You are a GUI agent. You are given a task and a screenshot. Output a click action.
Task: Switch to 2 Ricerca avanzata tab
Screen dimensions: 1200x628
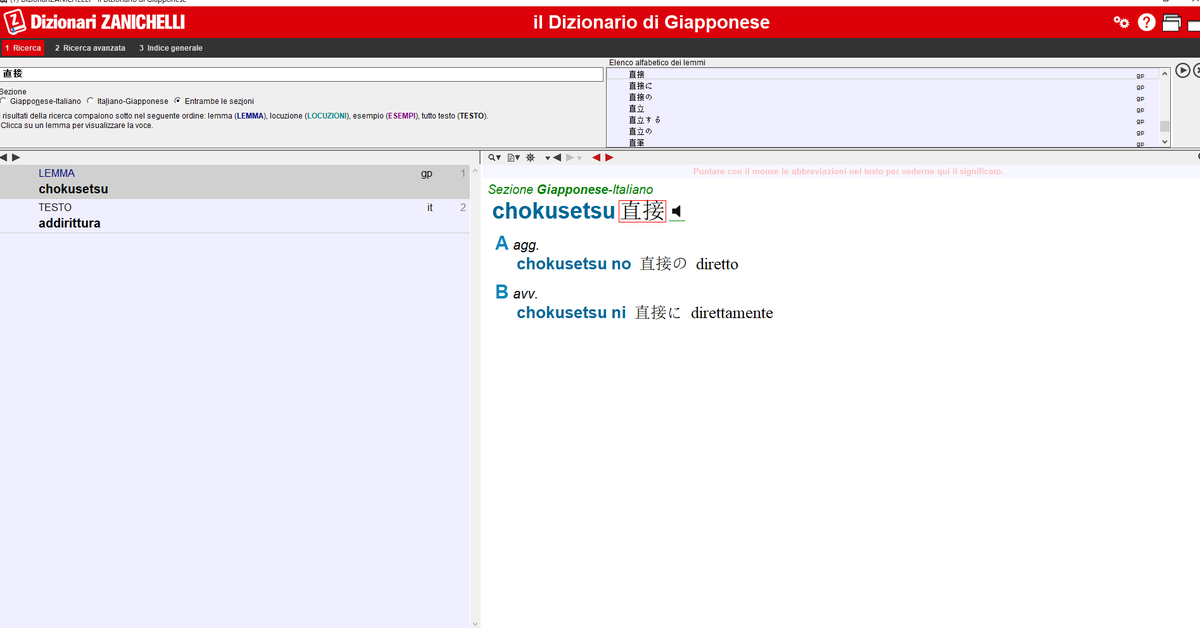pyautogui.click(x=90, y=47)
